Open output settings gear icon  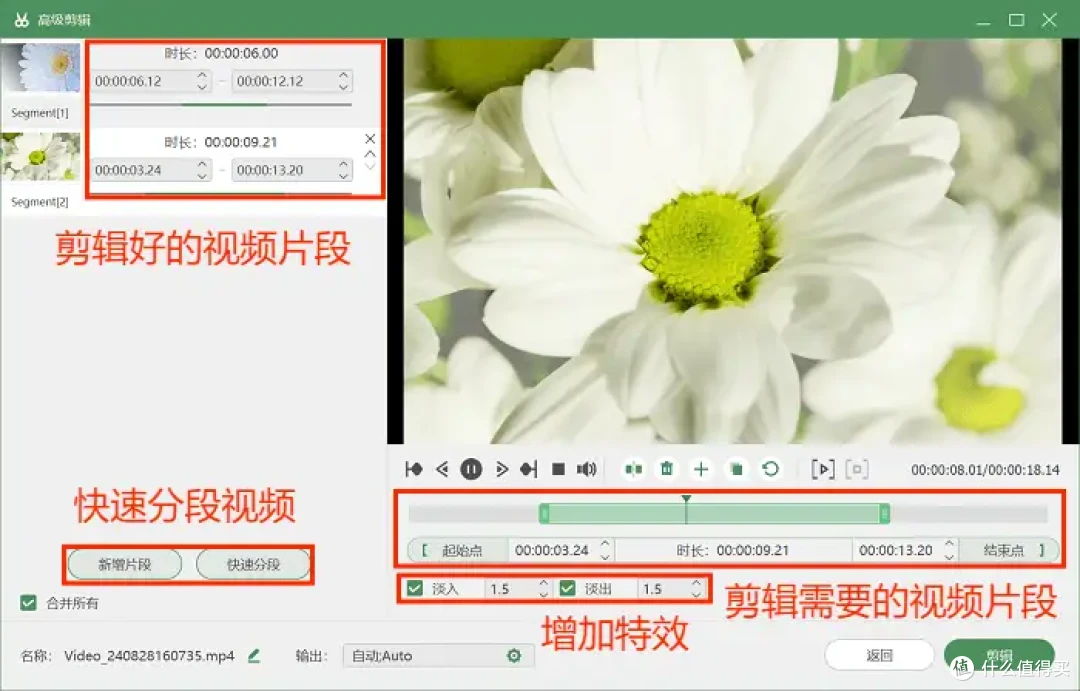514,656
